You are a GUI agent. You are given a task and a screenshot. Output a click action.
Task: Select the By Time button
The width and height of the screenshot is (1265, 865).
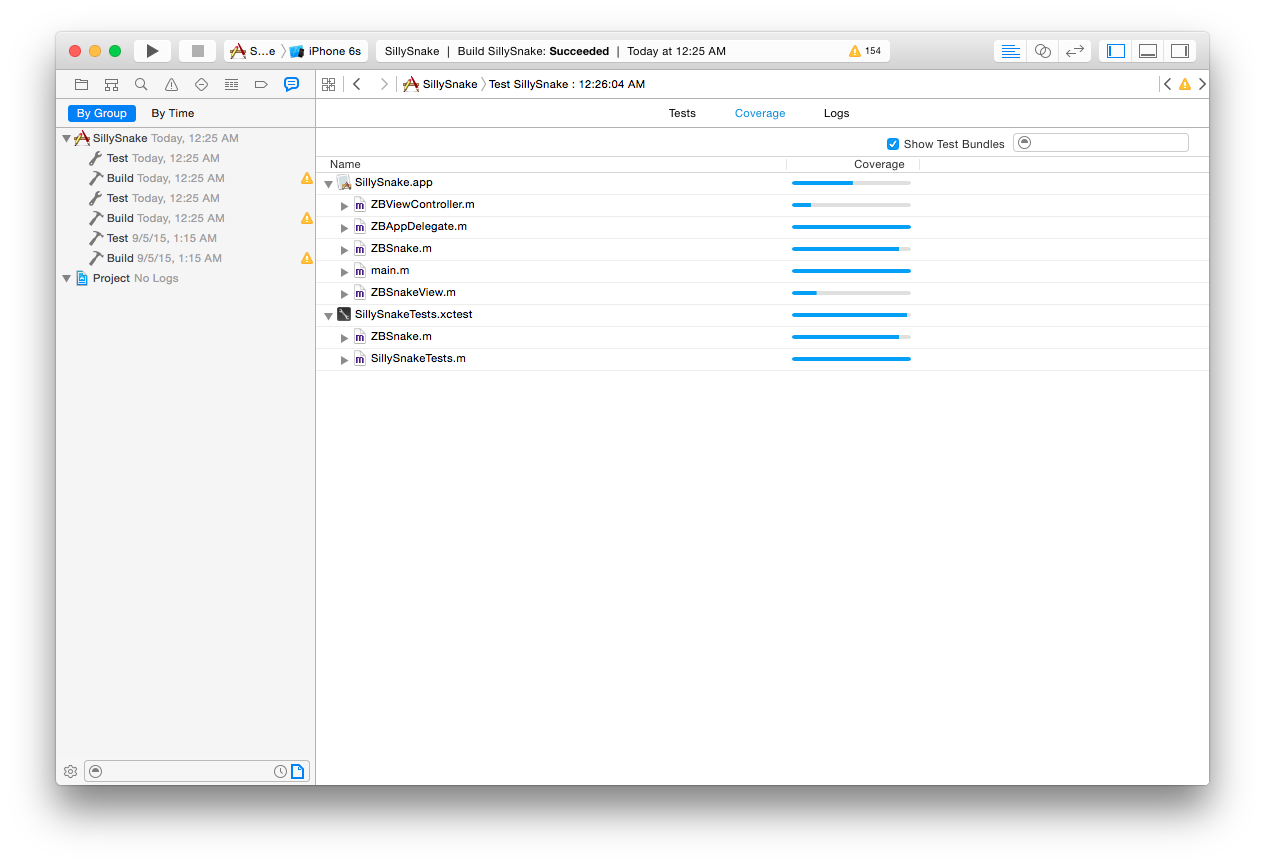tap(173, 113)
